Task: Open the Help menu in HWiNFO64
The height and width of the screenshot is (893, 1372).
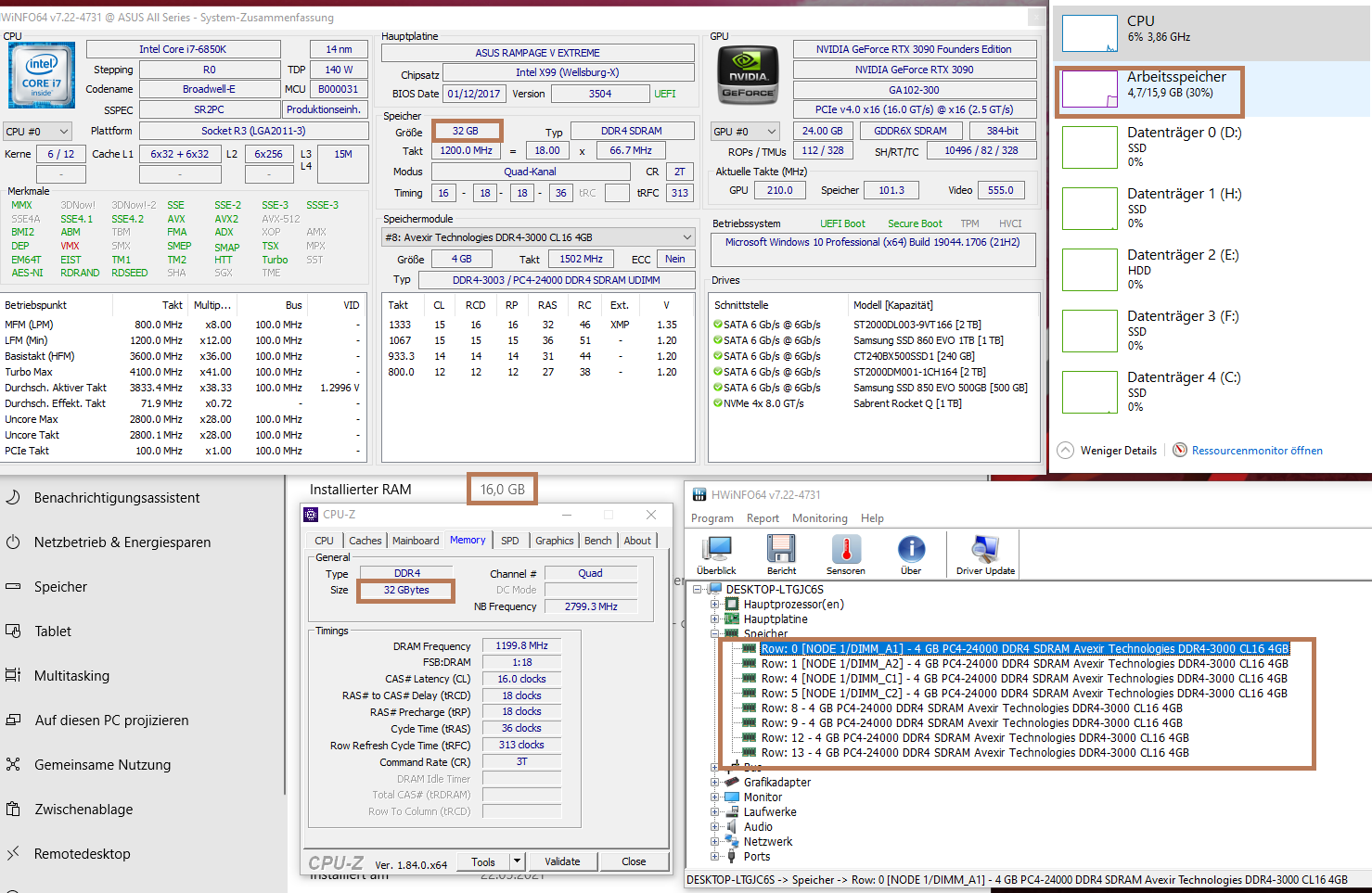Action: 872,518
